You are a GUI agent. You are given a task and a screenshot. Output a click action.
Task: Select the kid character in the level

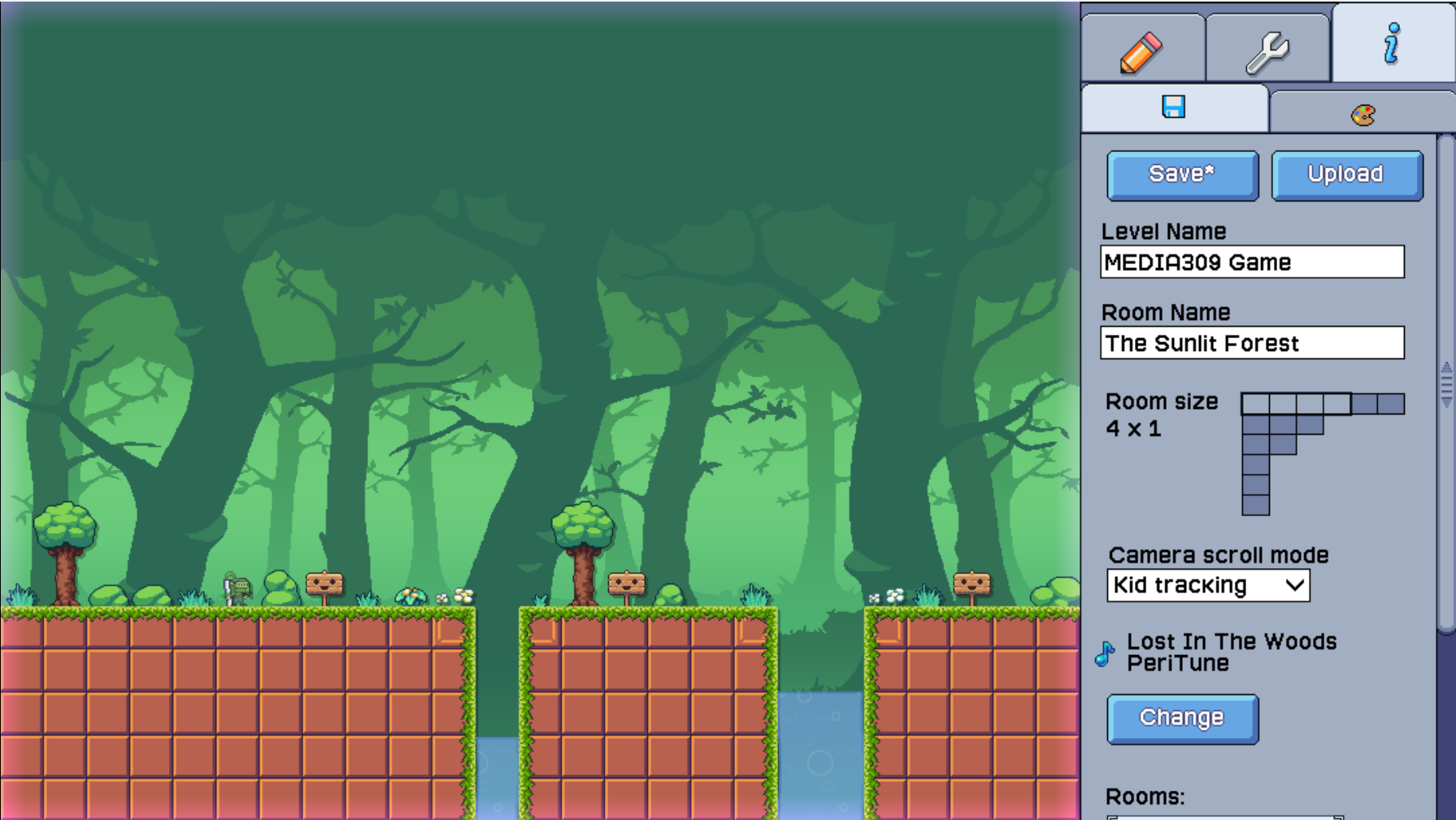[237, 588]
